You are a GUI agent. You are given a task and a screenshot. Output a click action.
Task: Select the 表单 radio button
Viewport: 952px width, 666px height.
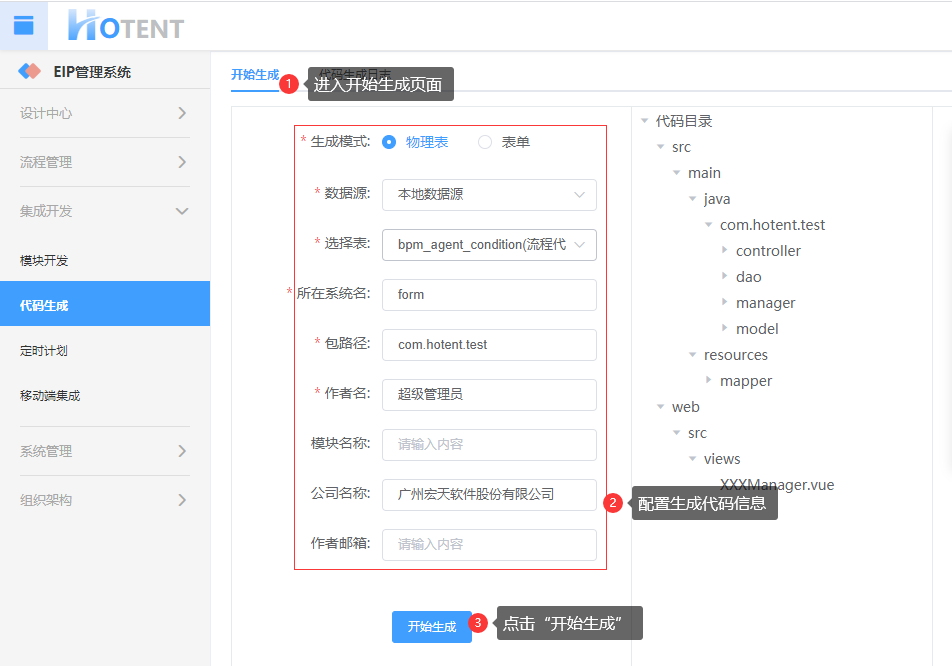point(485,142)
